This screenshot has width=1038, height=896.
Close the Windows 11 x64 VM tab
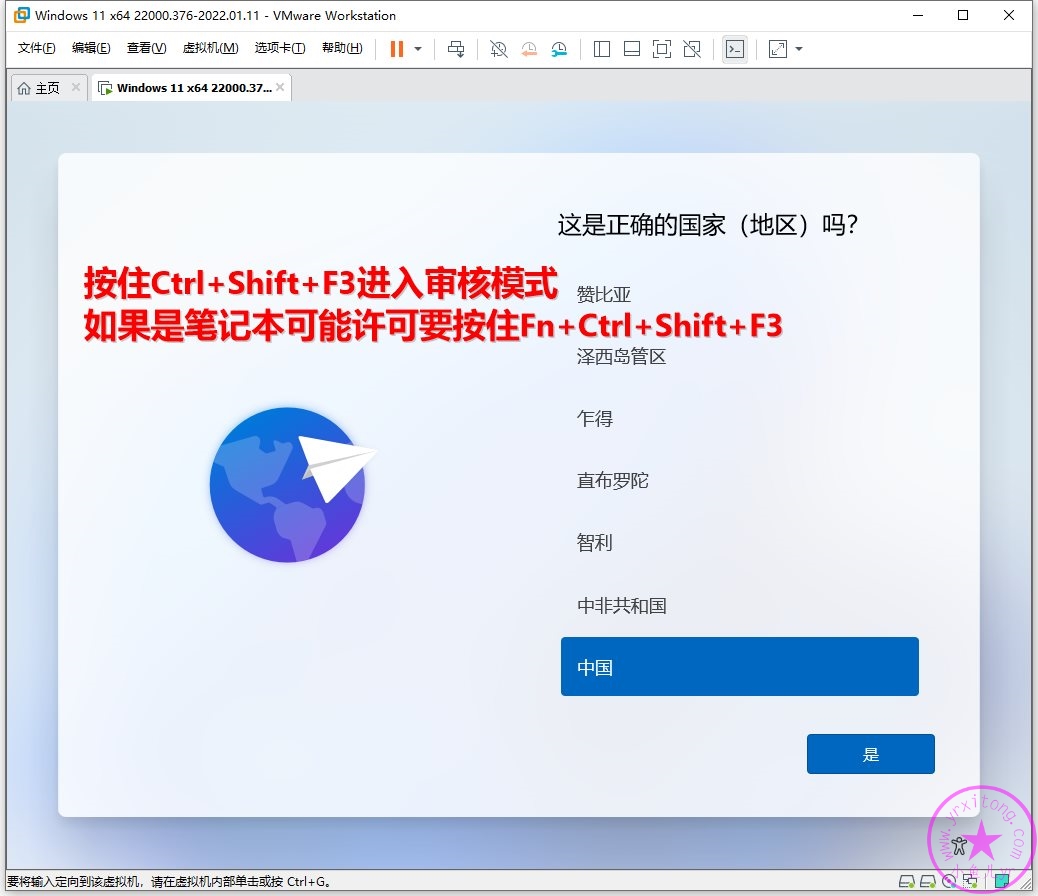[281, 87]
